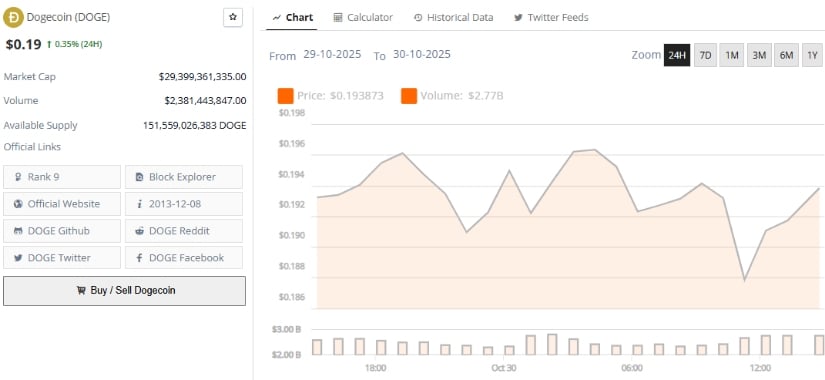Set chart zoom to 1M

[x=731, y=55]
